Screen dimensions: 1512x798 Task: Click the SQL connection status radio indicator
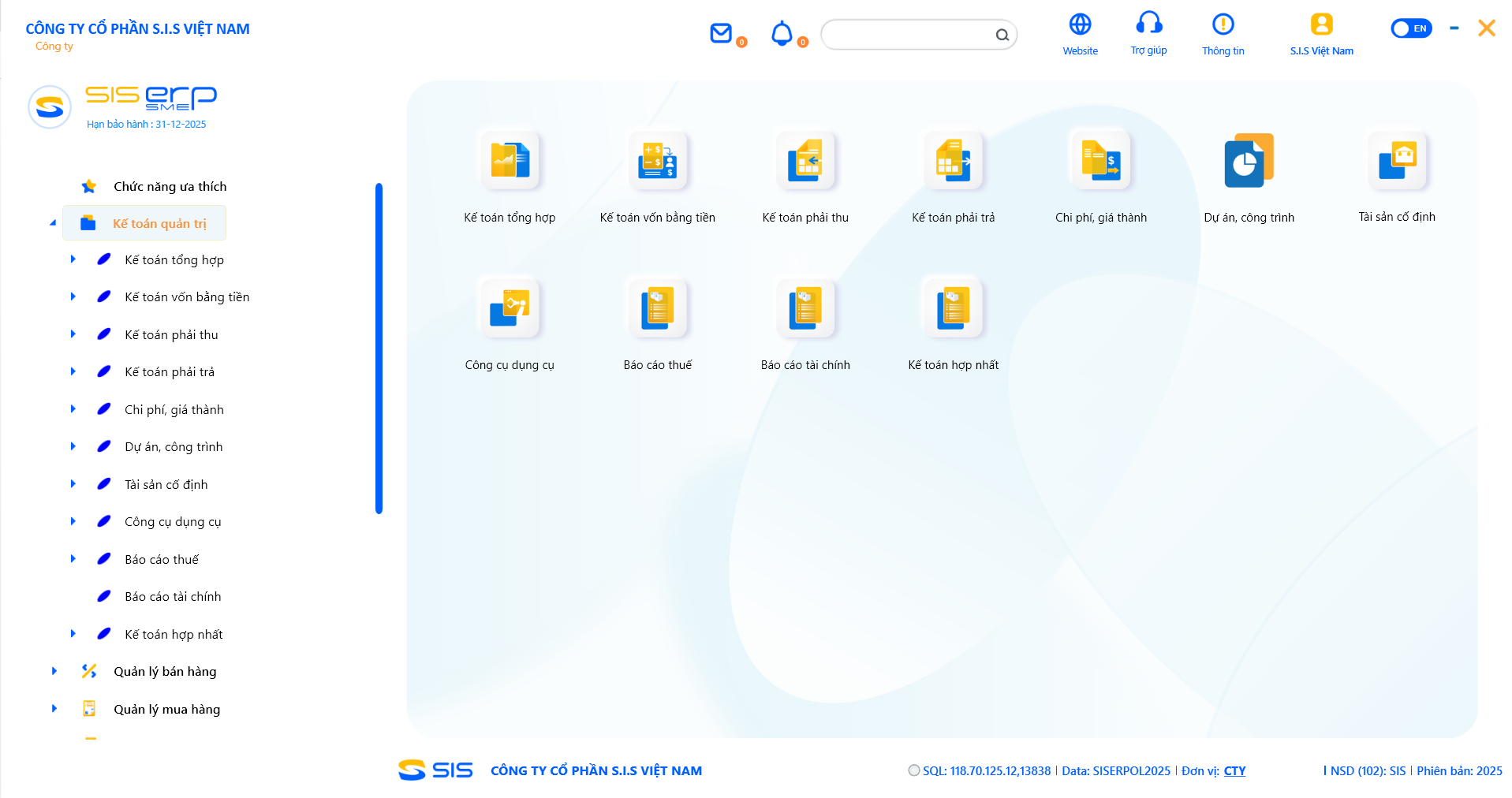(x=913, y=770)
